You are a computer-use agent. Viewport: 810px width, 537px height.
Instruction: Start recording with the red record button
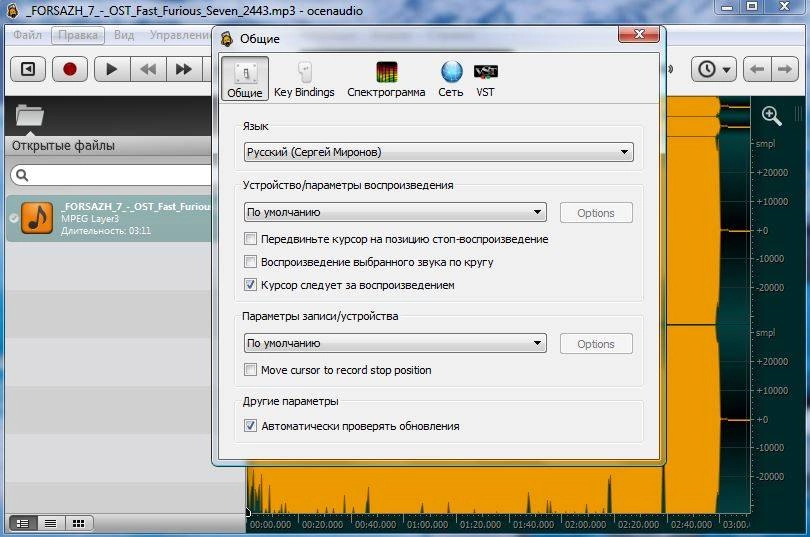70,69
